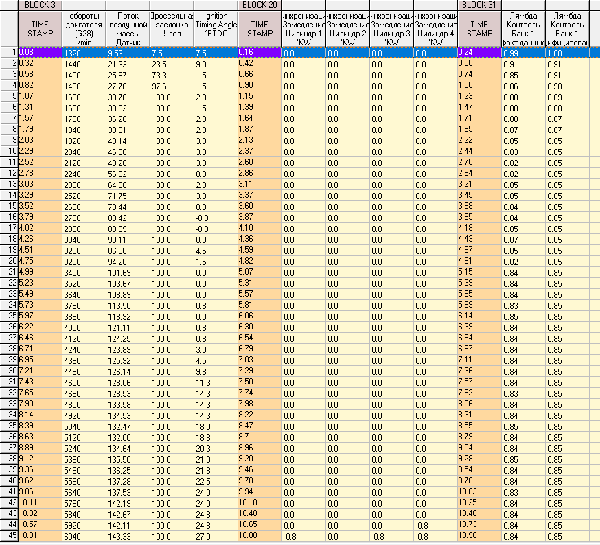Screen dimensions: 600x545
Task: Click the Cylinder 3 retard column header
Action: [x=391, y=29]
